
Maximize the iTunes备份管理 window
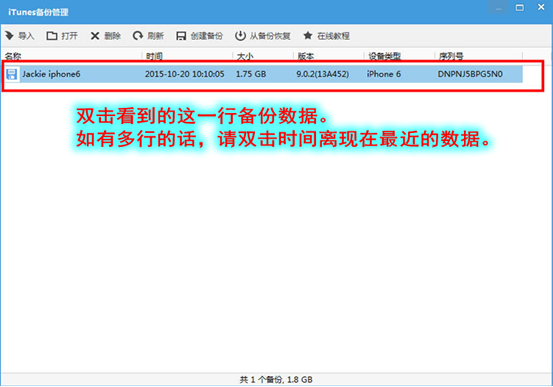point(519,7)
